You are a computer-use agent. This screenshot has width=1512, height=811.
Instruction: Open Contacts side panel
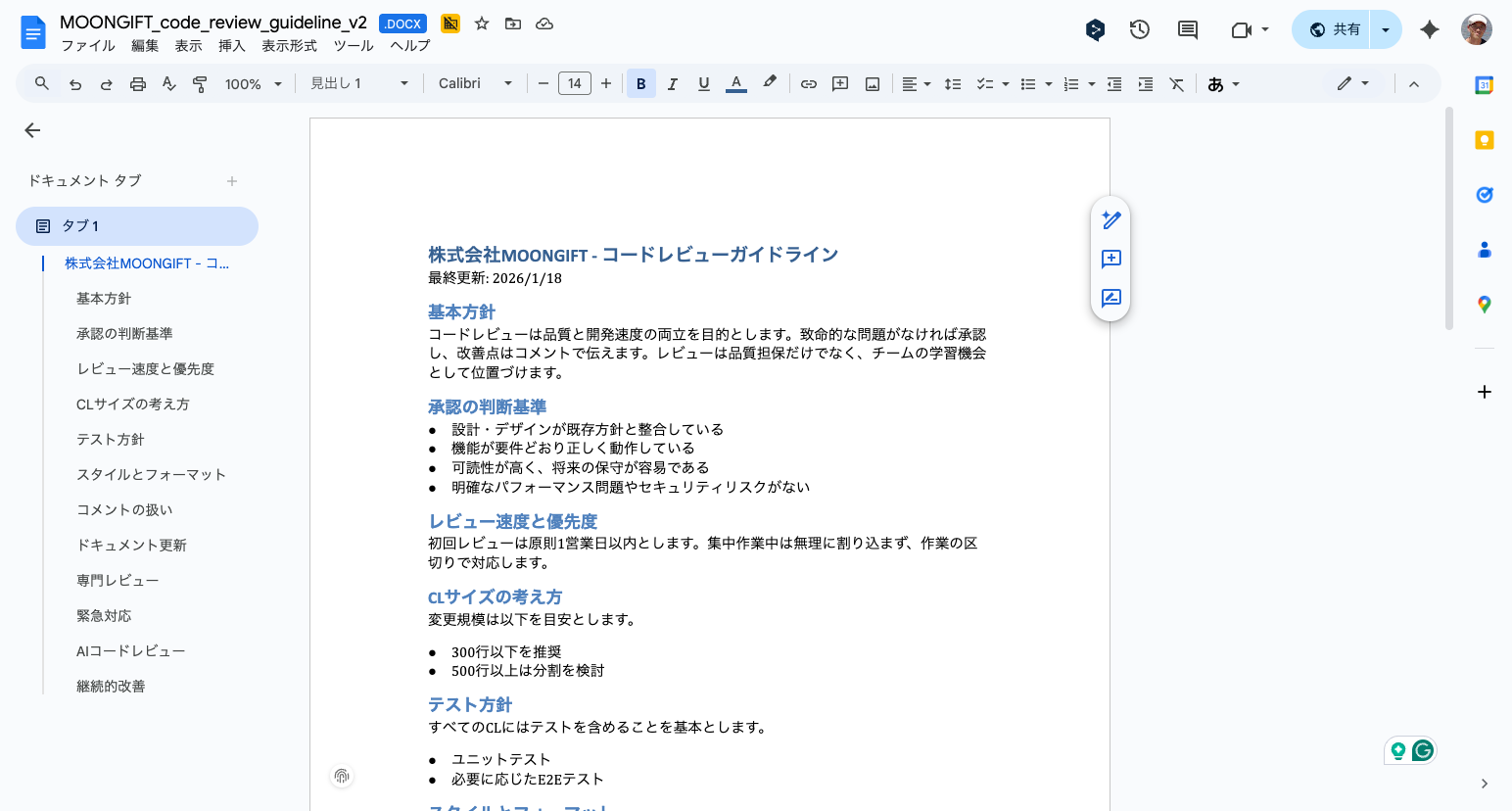(x=1485, y=250)
